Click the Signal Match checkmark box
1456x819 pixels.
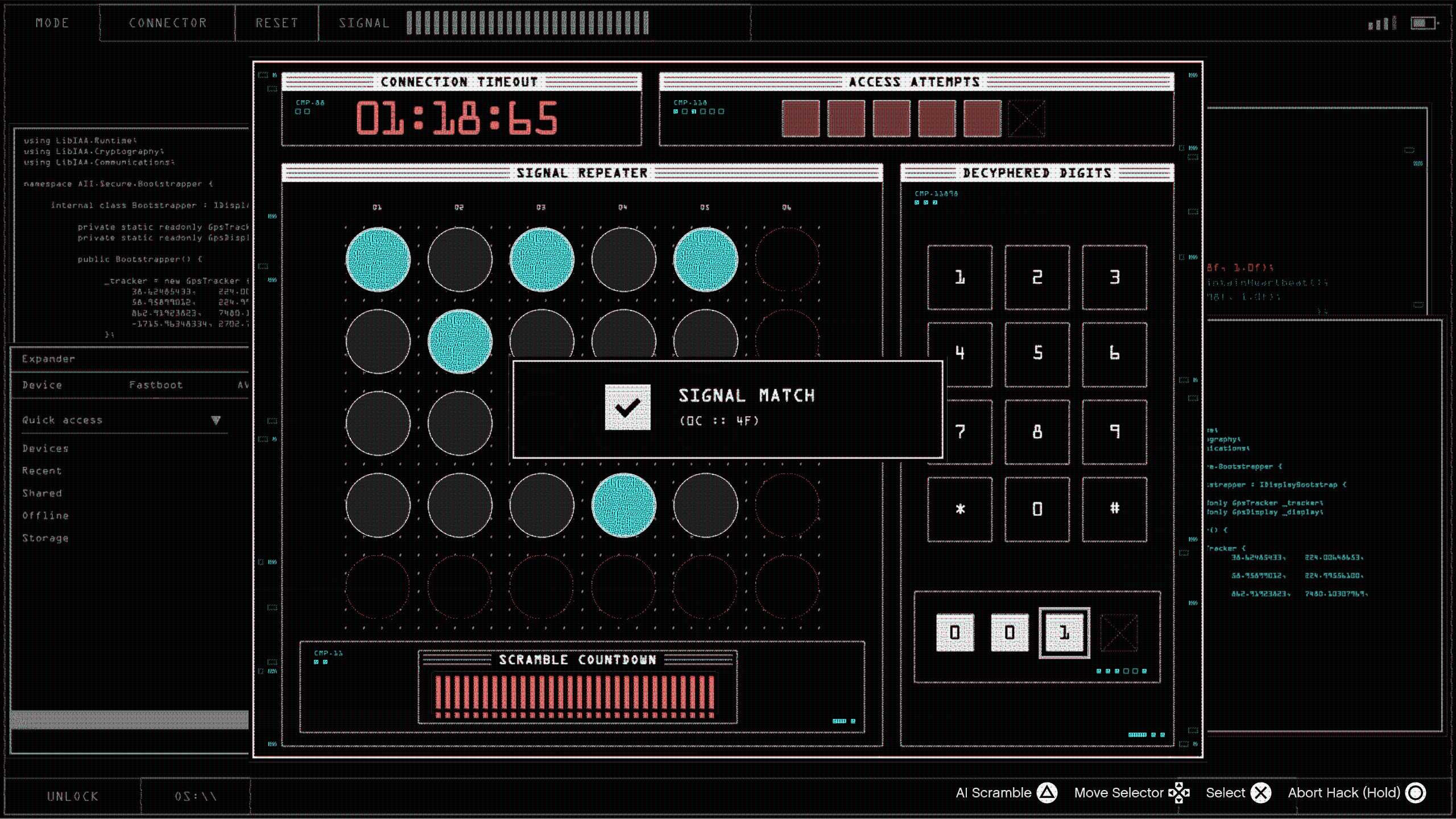point(627,407)
